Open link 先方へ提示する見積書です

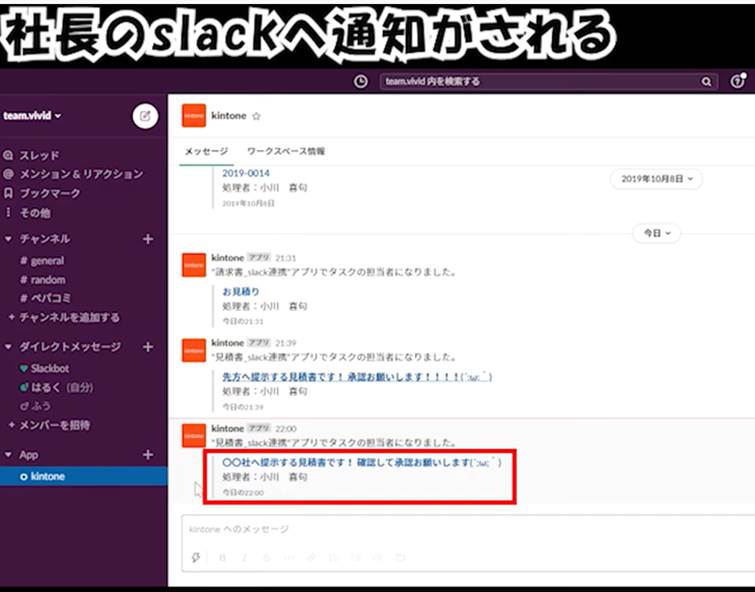tap(357, 377)
